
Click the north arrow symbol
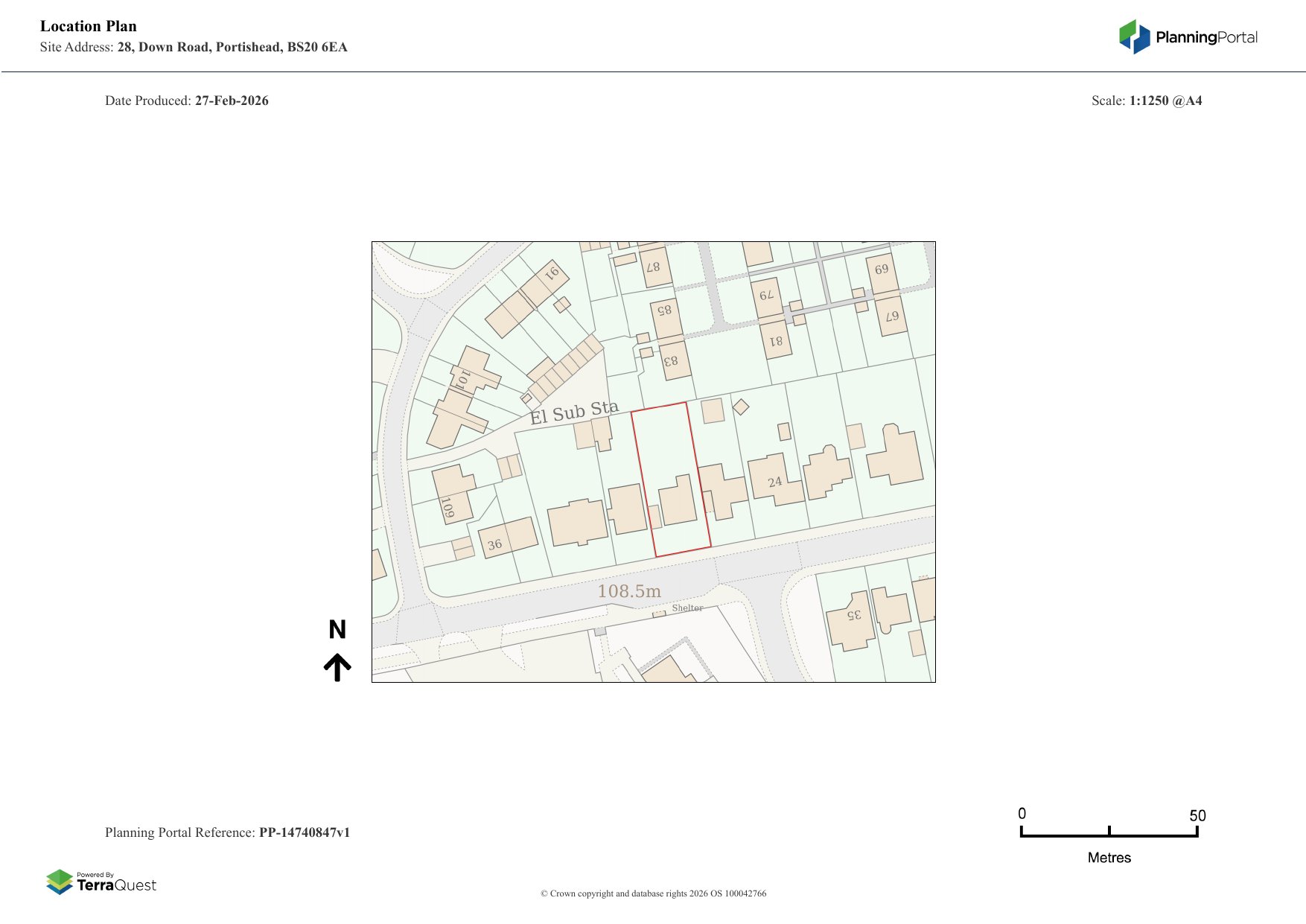point(337,667)
